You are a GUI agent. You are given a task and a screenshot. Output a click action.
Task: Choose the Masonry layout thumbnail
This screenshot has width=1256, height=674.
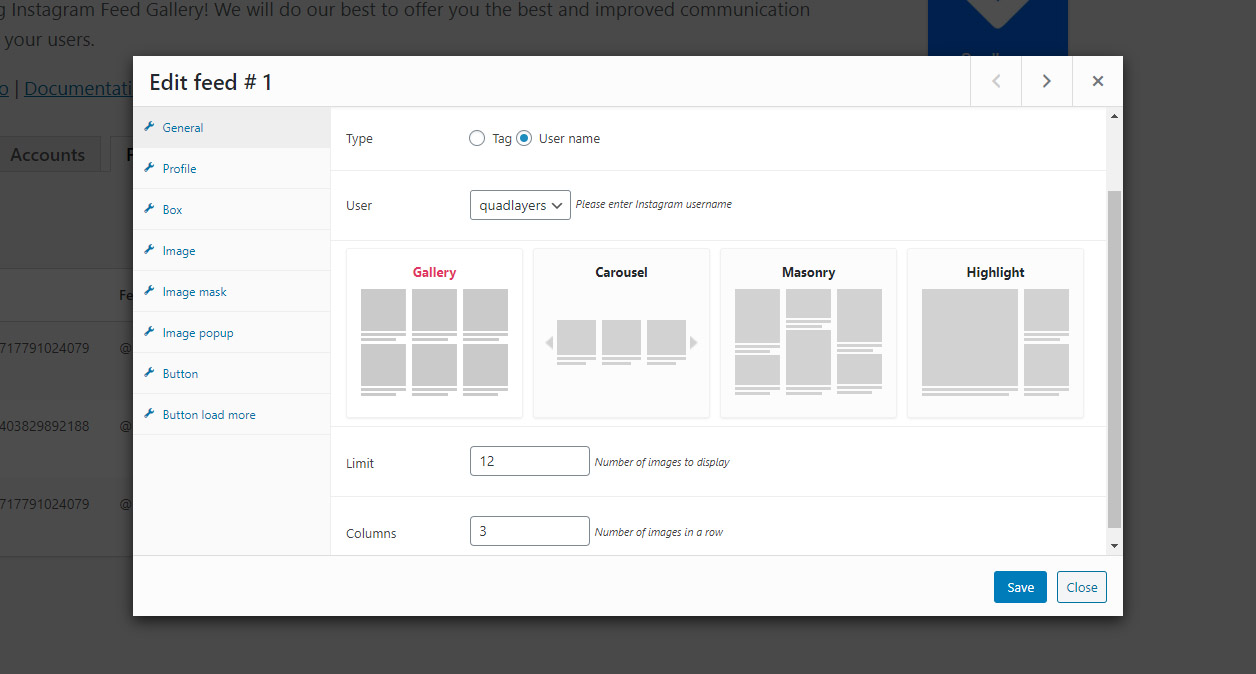coord(808,333)
